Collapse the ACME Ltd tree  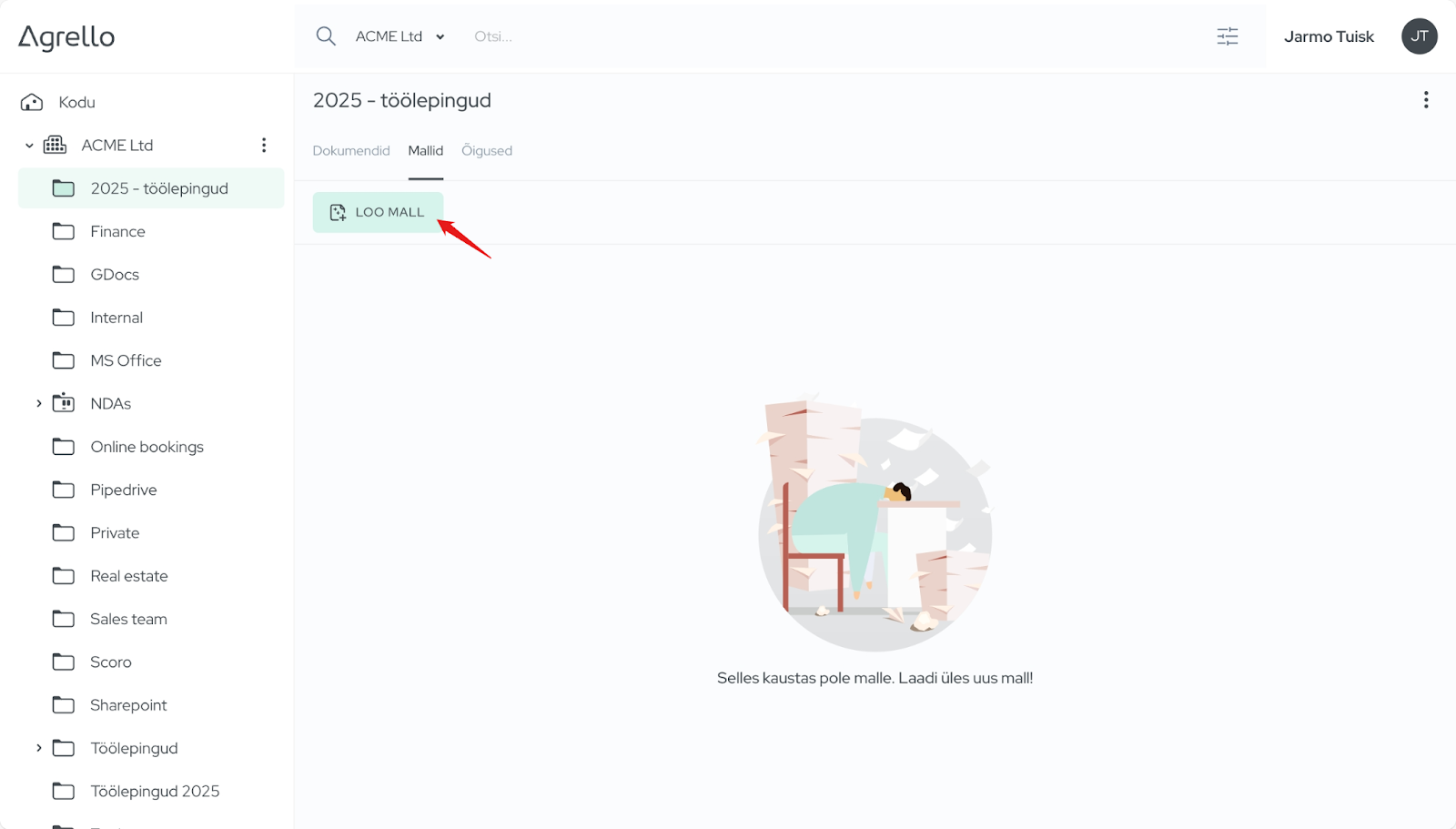click(x=29, y=146)
